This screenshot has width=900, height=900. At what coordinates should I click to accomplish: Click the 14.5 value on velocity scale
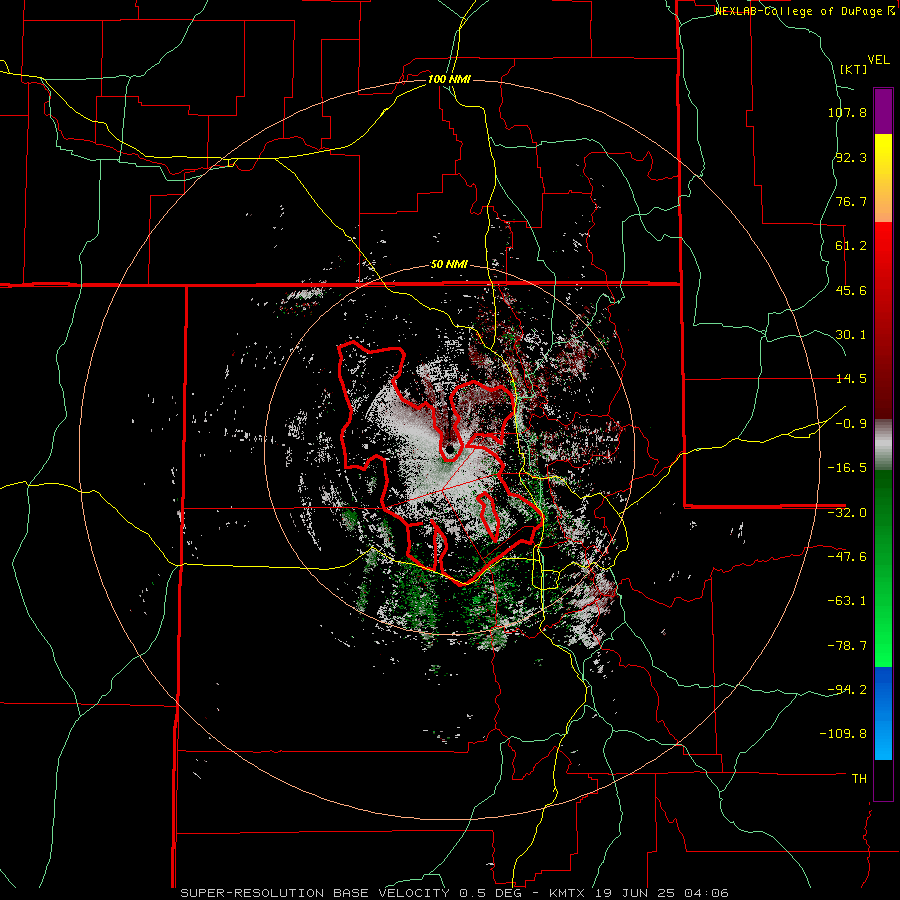tap(851, 379)
